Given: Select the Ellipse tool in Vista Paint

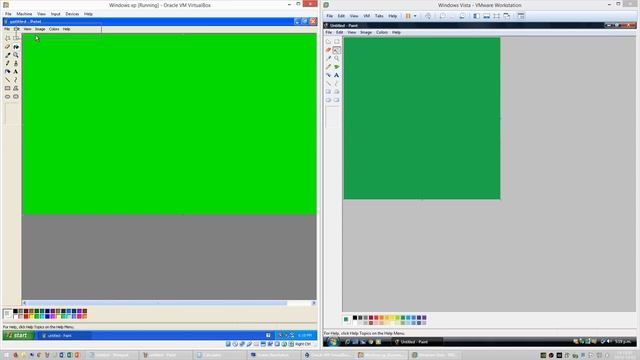Looking at the screenshot, I should [328, 100].
